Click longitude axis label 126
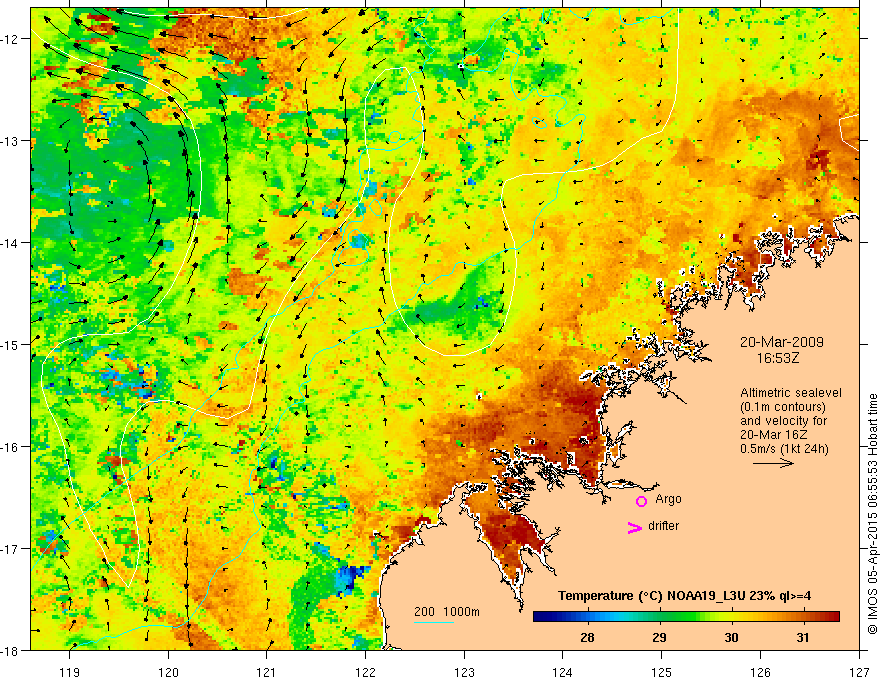Screen dimensions: 880x680 760,672
